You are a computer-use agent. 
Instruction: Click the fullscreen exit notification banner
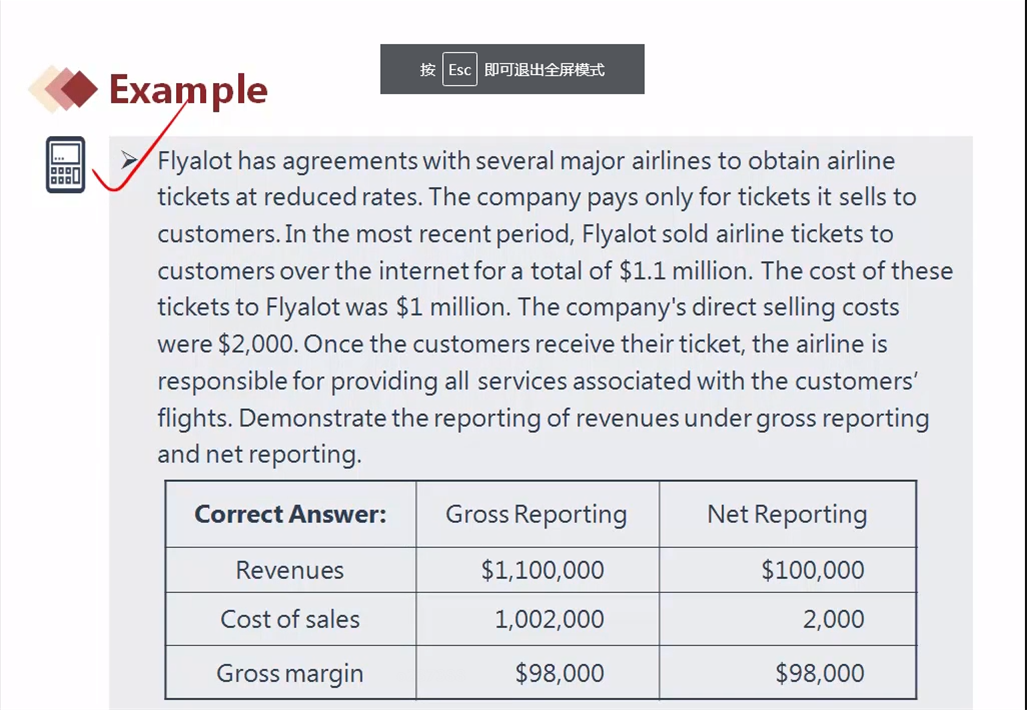512,69
